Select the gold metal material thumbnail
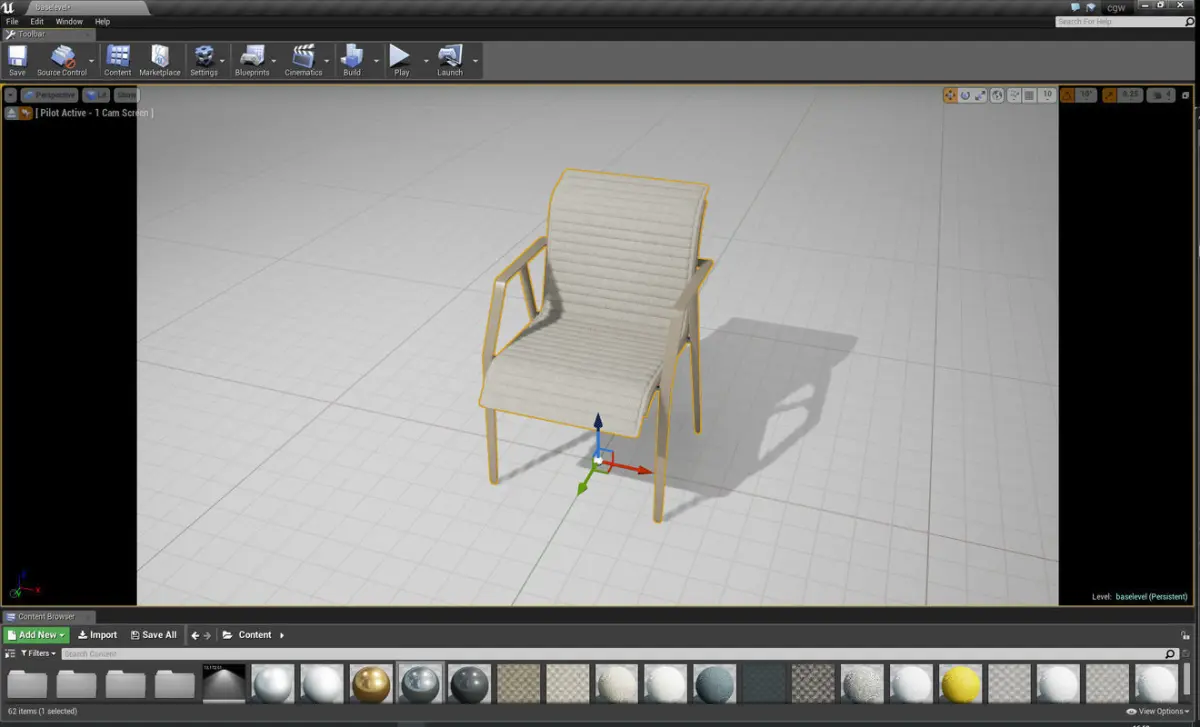1200x727 pixels. tap(372, 684)
